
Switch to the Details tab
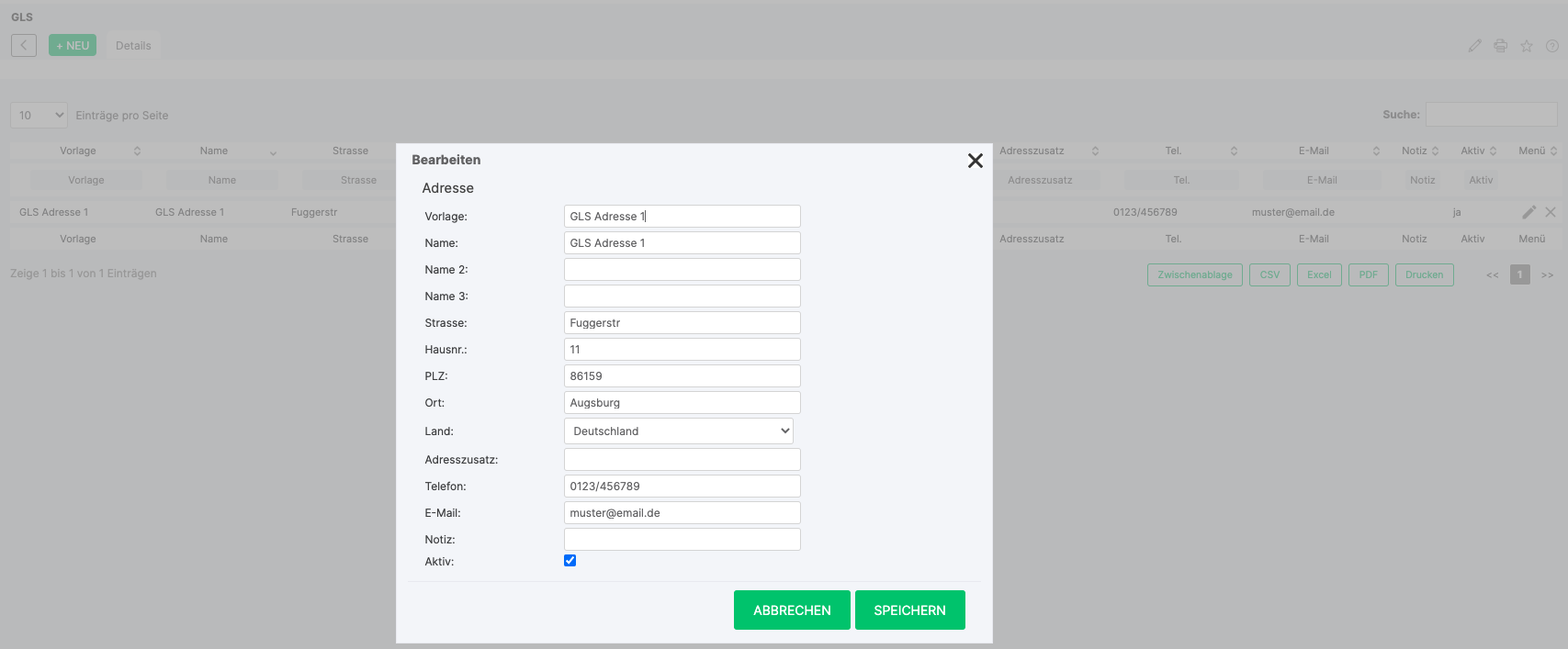coord(133,46)
